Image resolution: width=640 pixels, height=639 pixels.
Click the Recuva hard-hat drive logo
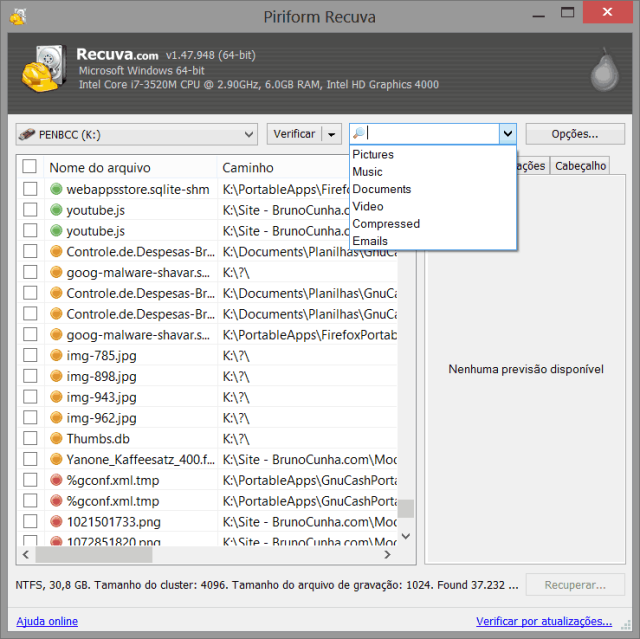click(44, 69)
